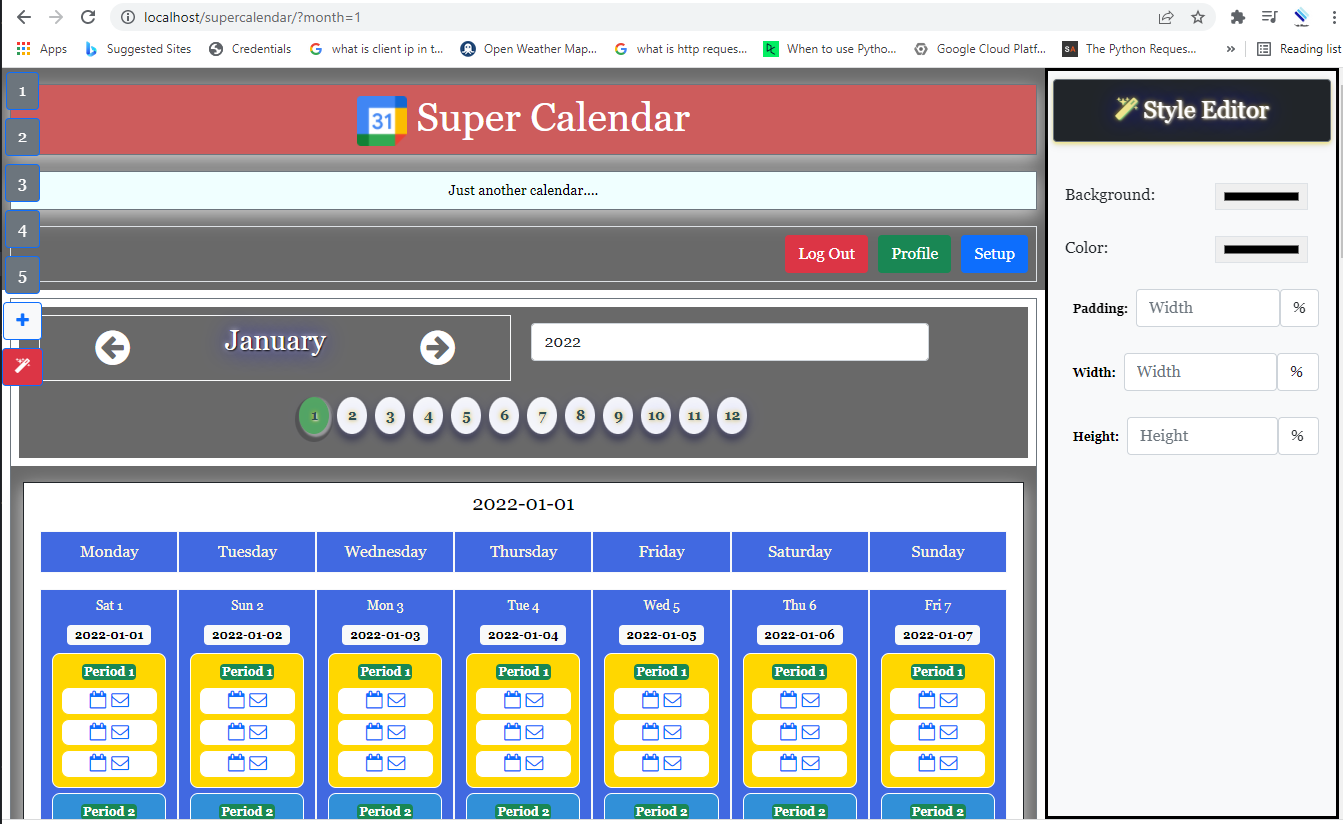This screenshot has width=1343, height=824.
Task: Open the green Profile button
Action: 915,254
